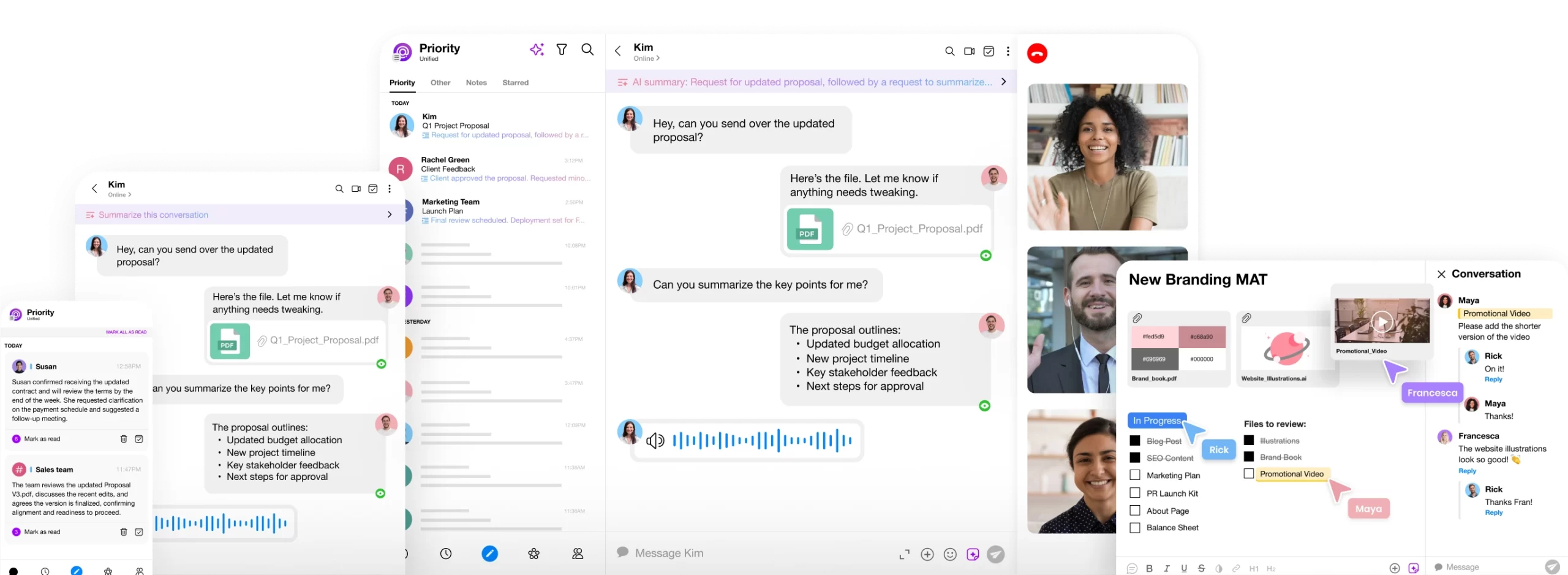Open three-dot more options menu in Kim chat
The width and height of the screenshot is (1568, 575).
coord(1008,51)
